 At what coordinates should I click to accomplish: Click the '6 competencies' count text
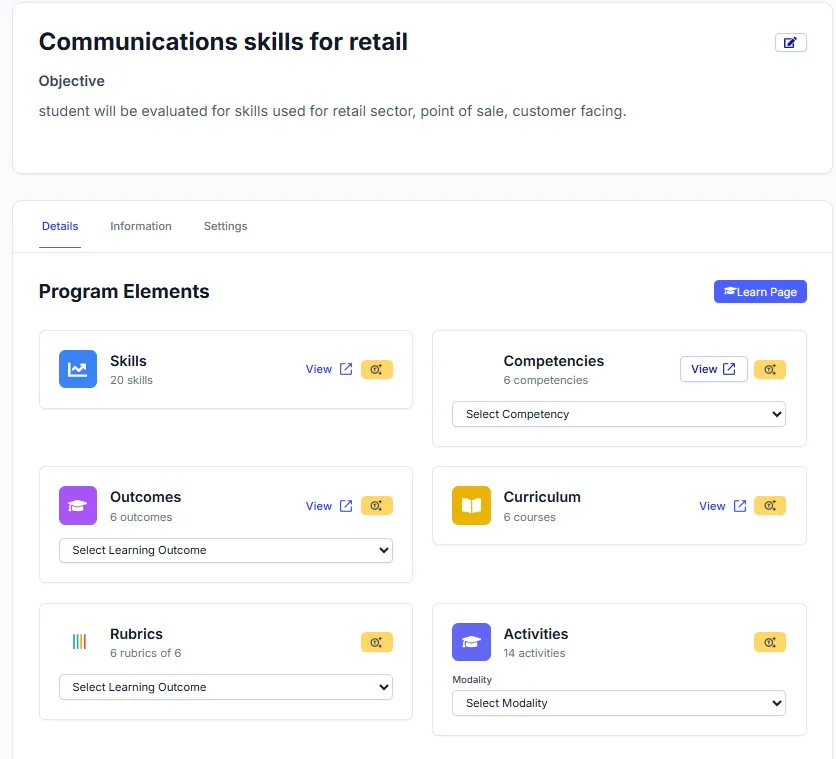click(545, 380)
